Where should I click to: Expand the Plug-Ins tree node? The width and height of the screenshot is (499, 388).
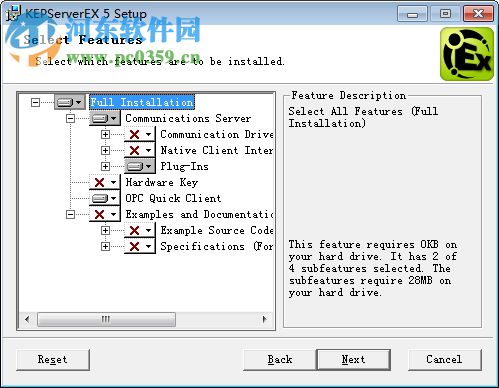105,166
